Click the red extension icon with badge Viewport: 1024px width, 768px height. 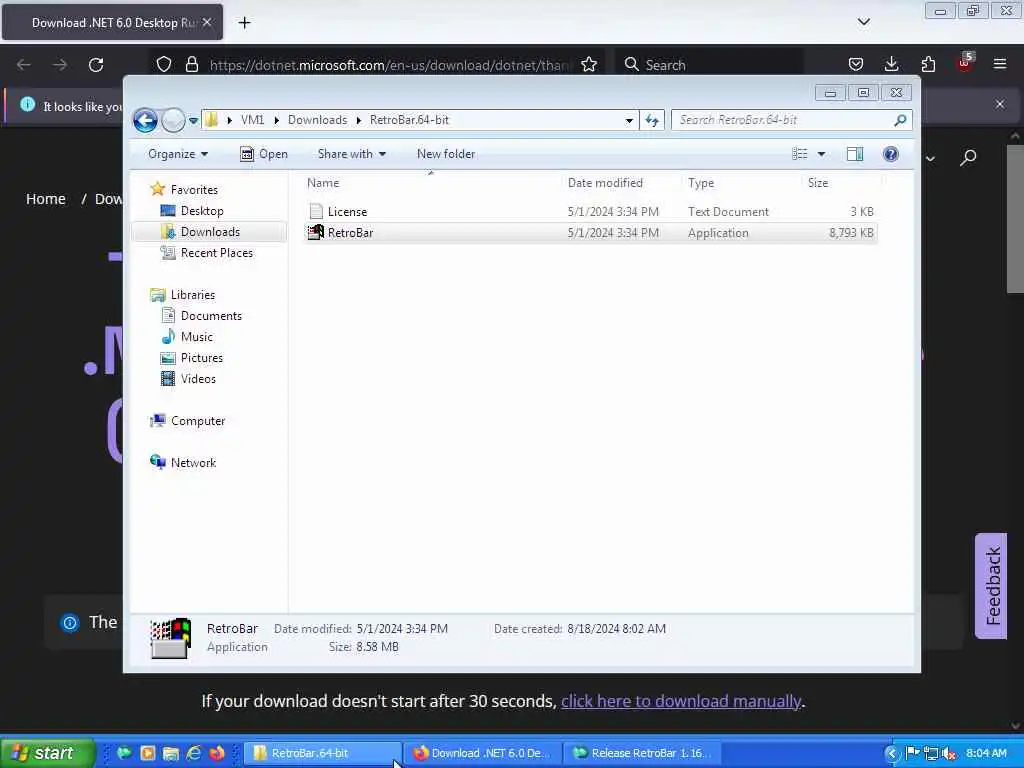(965, 63)
